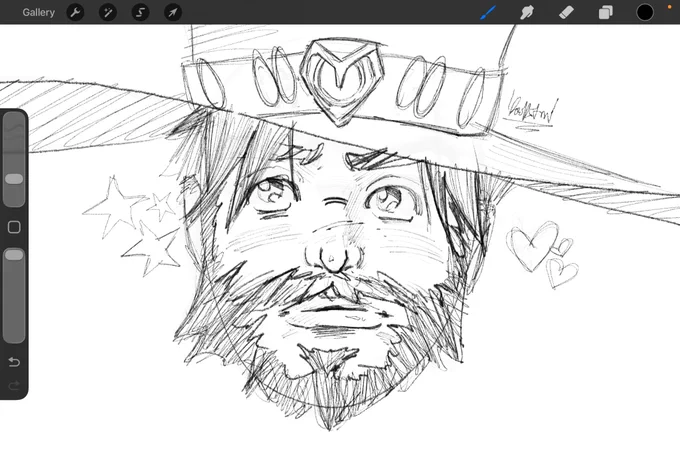This screenshot has width=680, height=469.
Task: Select the Smudge finger tool
Action: pos(527,12)
